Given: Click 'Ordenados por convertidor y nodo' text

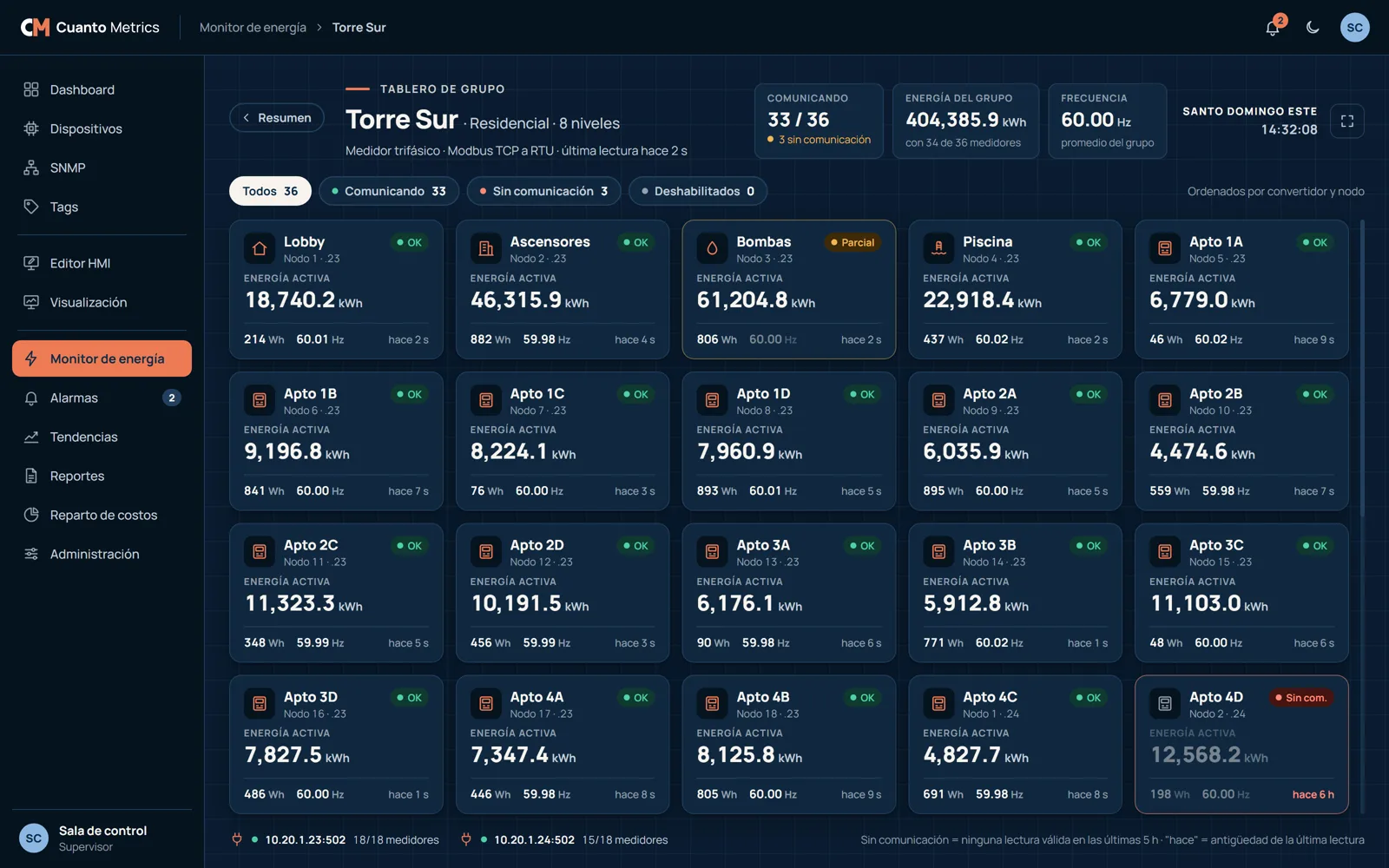Looking at the screenshot, I should pos(1275,192).
